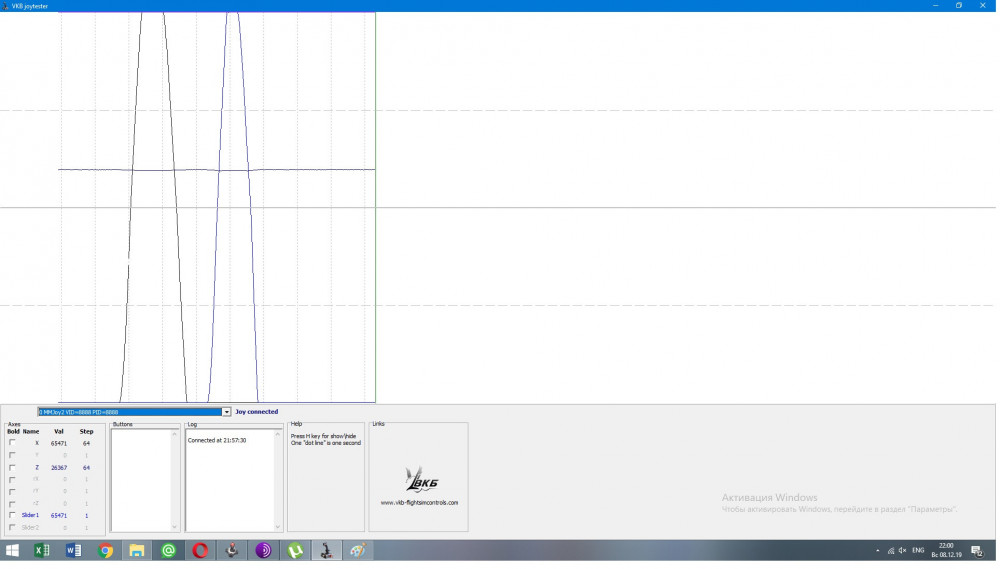Image resolution: width=1000 pixels, height=569 pixels.
Task: Click Z axis value 26367
Action: pyautogui.click(x=59, y=468)
